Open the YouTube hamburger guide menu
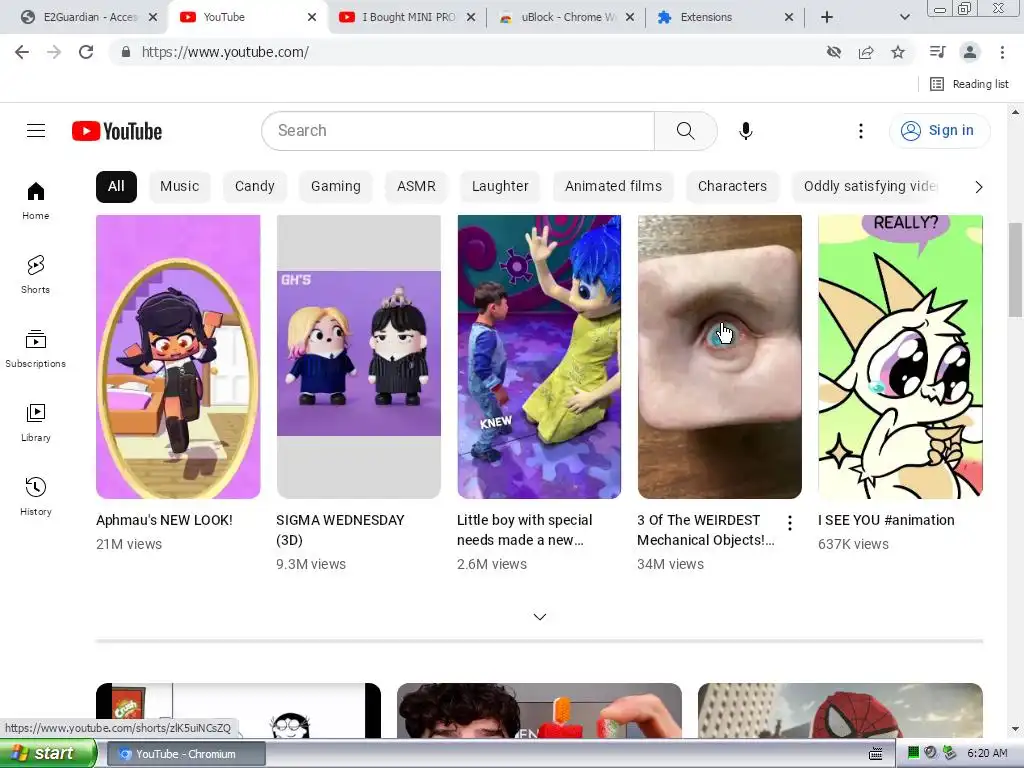This screenshot has height=768, width=1024. (x=36, y=131)
